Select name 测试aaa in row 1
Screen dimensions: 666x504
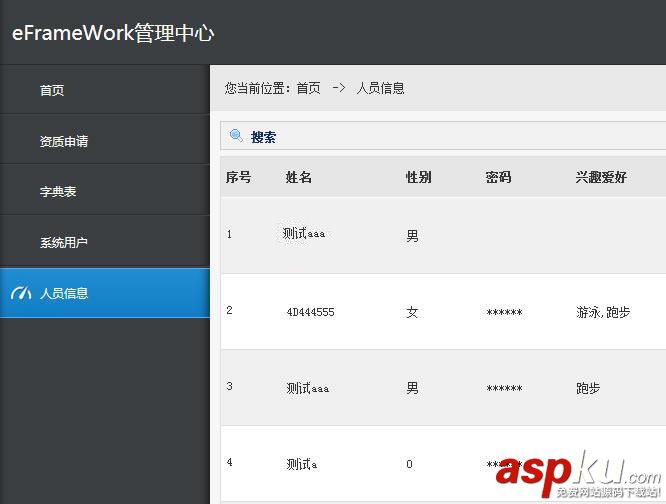[x=304, y=233]
